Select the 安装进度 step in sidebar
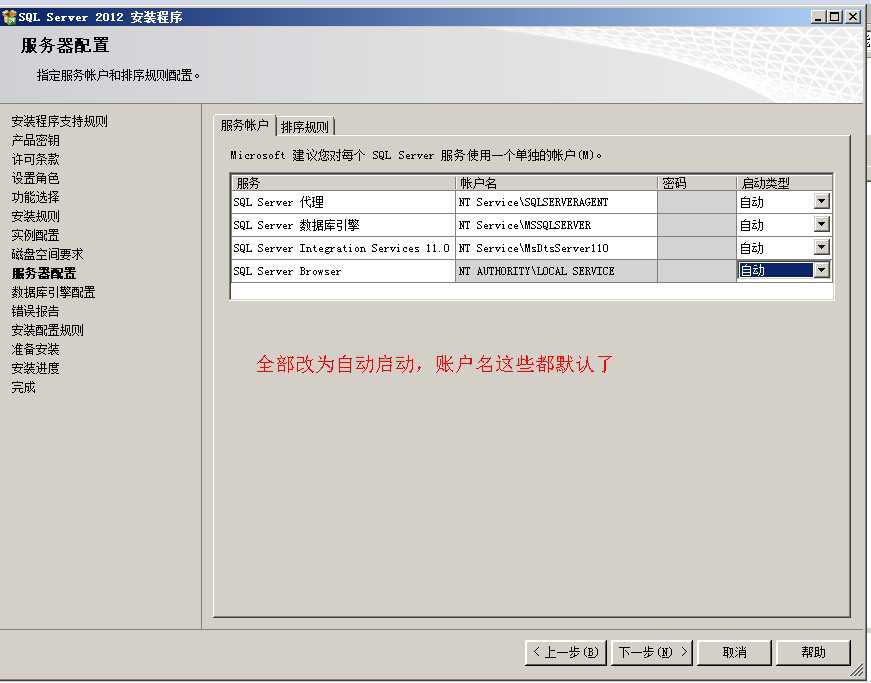 [36, 368]
